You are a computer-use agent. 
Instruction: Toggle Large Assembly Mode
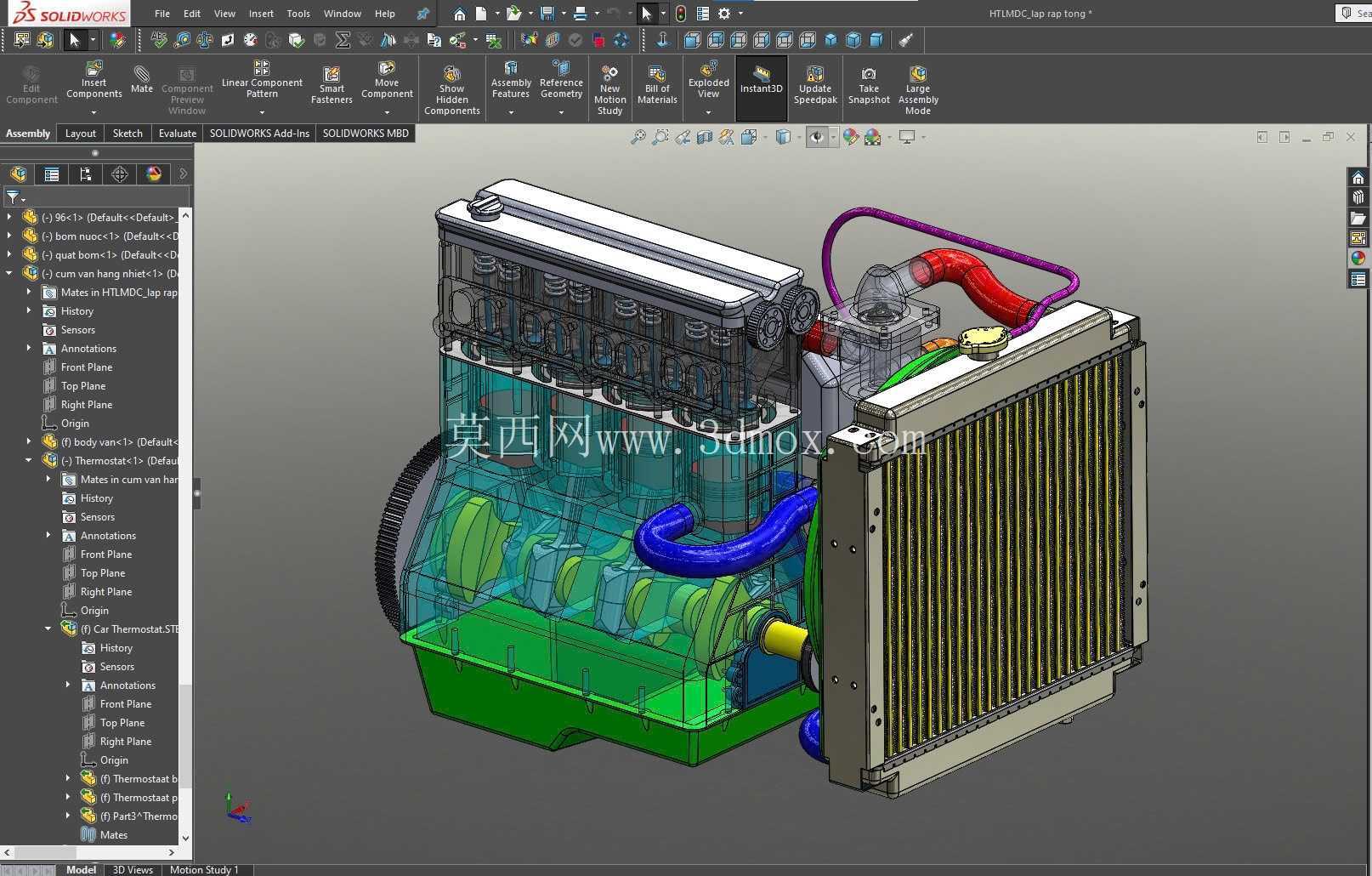pos(918,90)
